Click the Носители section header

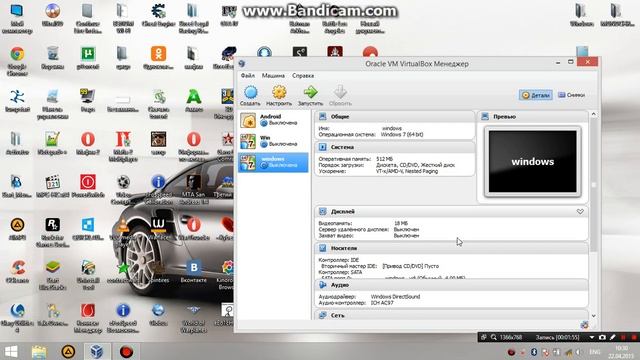click(451, 248)
